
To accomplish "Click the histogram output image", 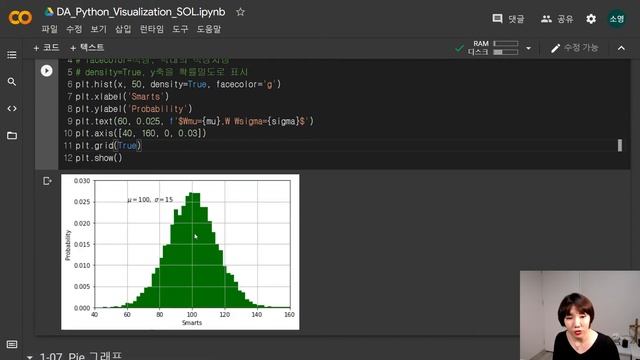I will [x=180, y=252].
